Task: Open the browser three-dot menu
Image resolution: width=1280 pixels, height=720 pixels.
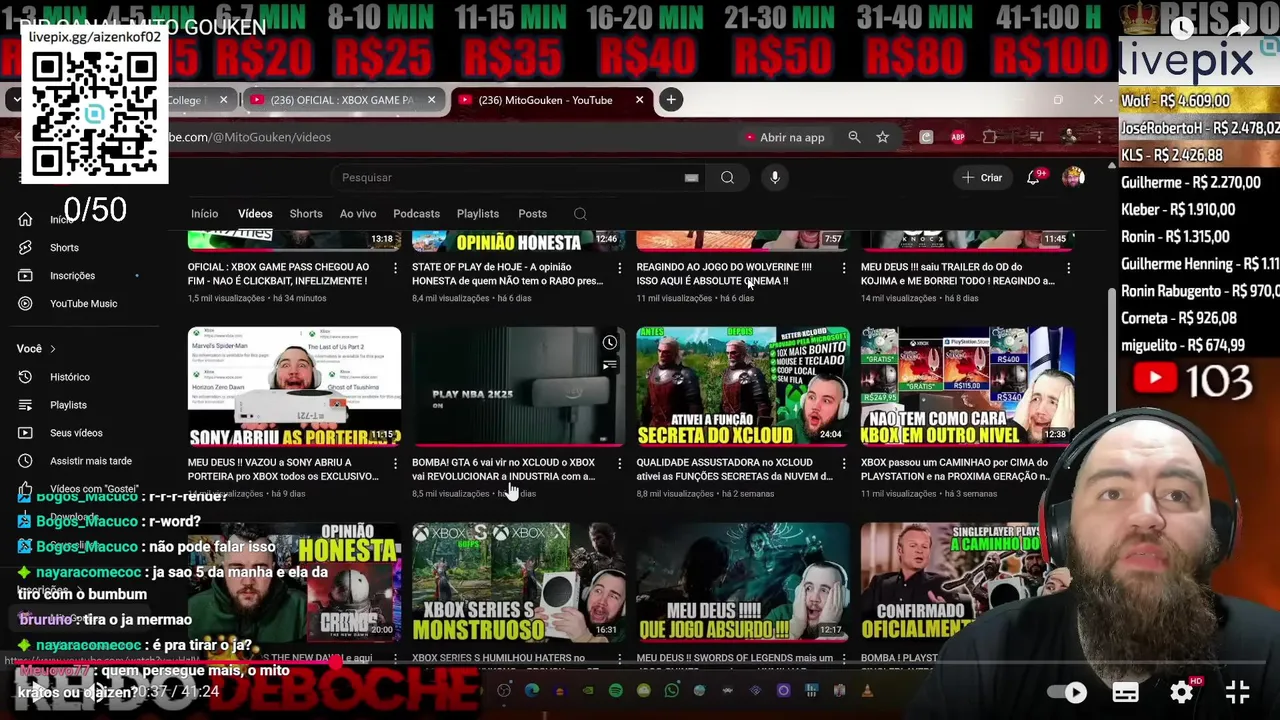Action: click(x=1098, y=137)
